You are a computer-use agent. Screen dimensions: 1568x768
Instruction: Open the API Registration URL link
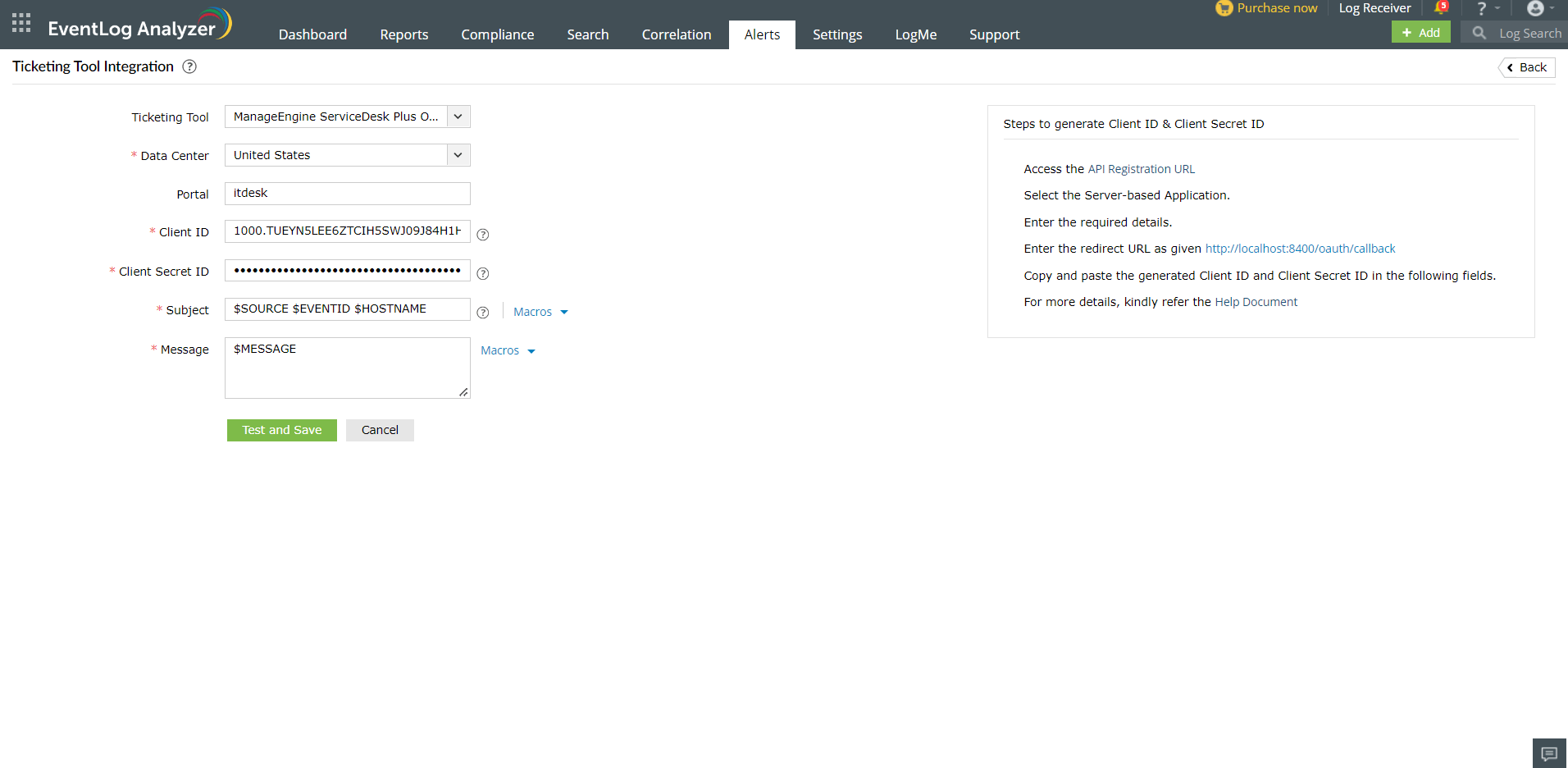(1142, 169)
